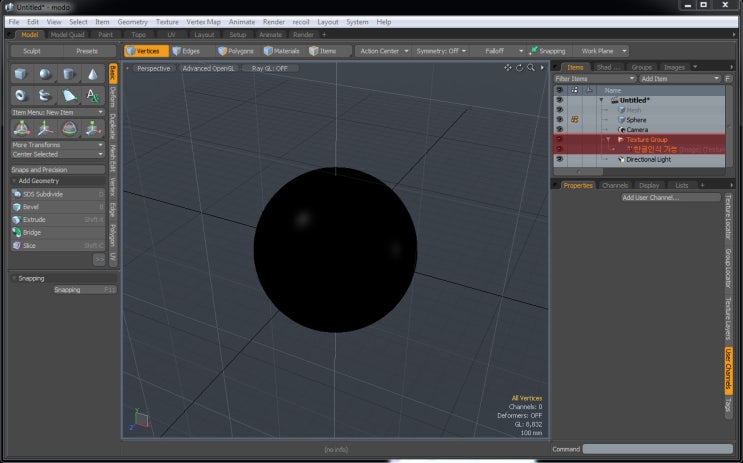Open the More Transforms dropdown
Screen dimensions: 743x463
58,145
